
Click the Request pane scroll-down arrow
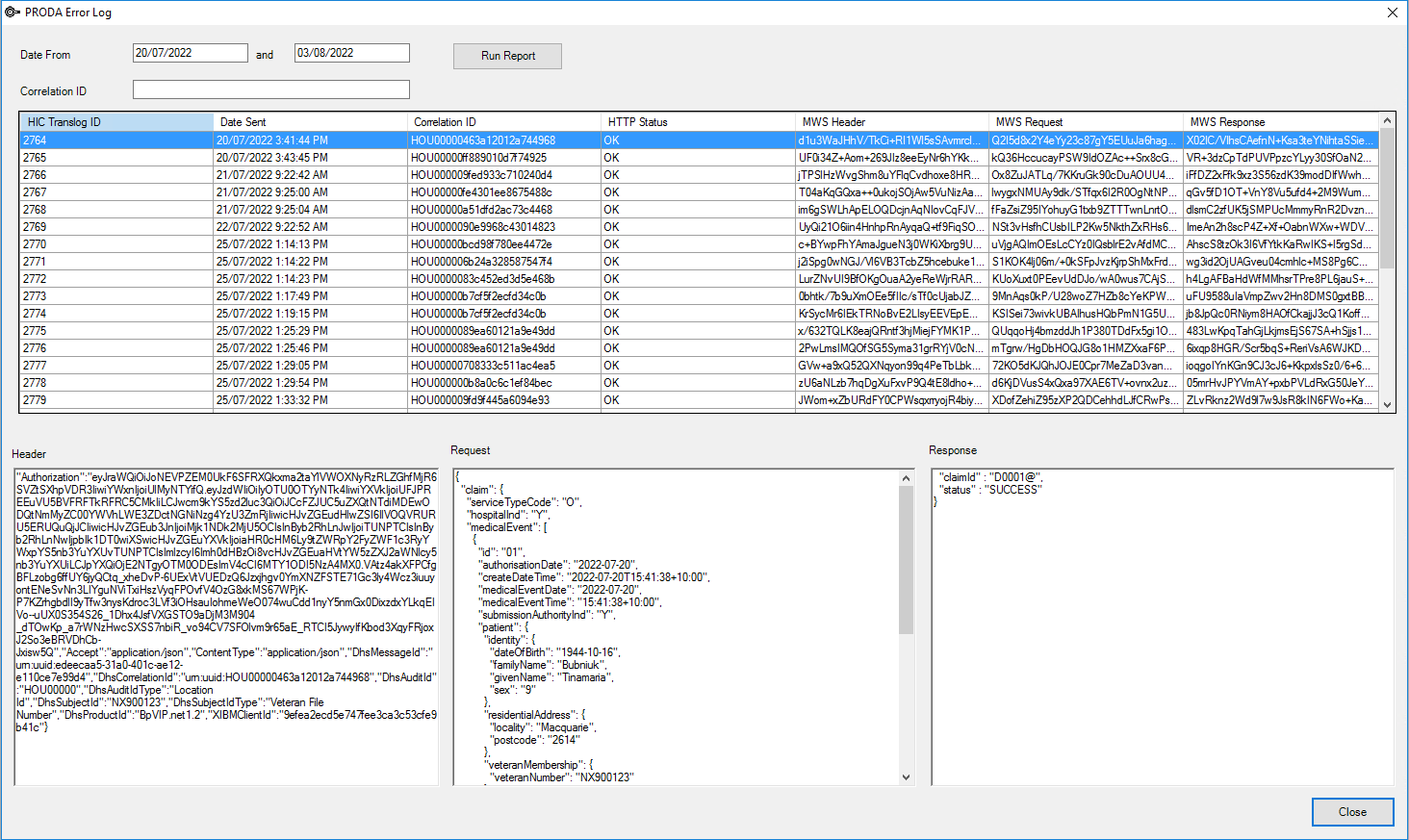(x=906, y=776)
